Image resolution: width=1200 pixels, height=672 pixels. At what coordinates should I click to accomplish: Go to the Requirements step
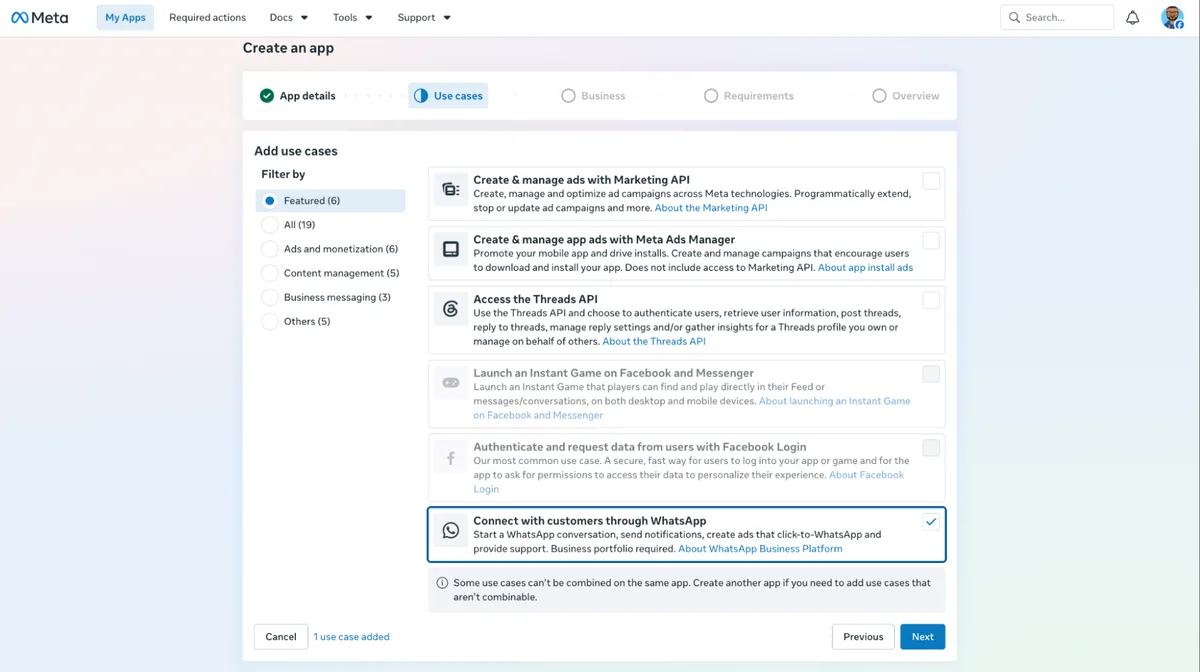click(749, 96)
